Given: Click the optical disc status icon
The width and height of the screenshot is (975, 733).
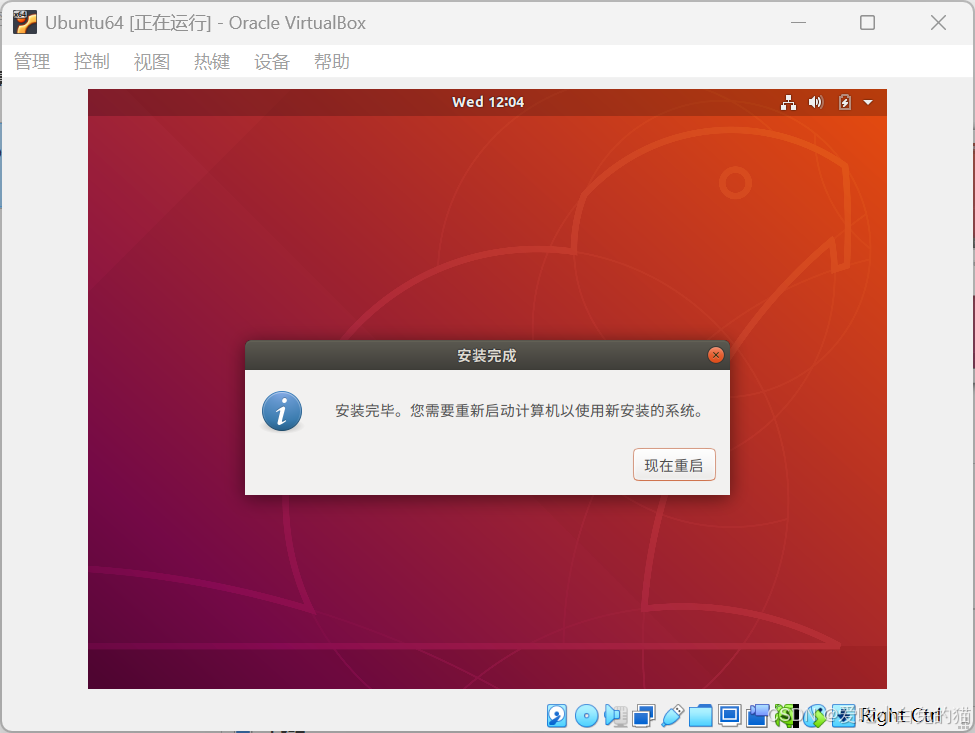Looking at the screenshot, I should click(586, 716).
